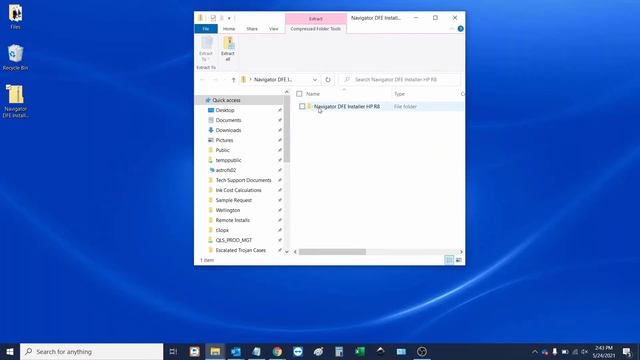
Task: Show hidden system tray icons
Action: click(535, 351)
